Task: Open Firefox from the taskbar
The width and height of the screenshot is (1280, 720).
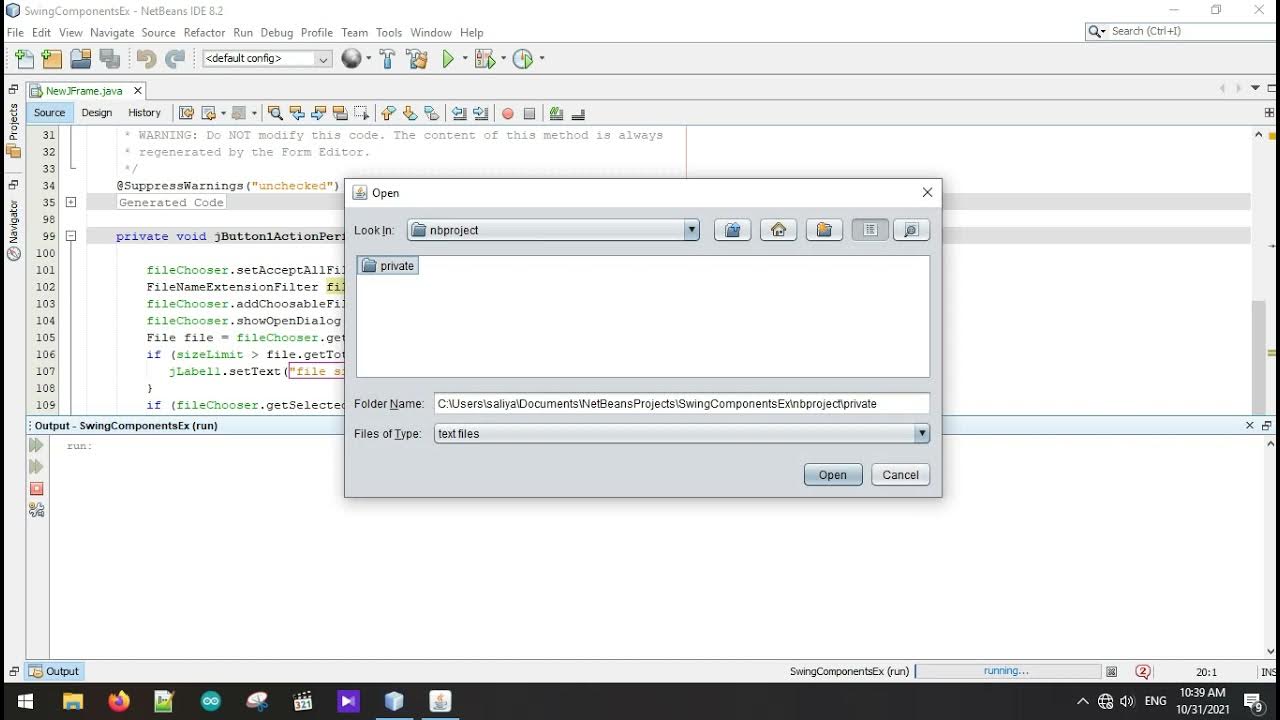Action: [x=118, y=701]
